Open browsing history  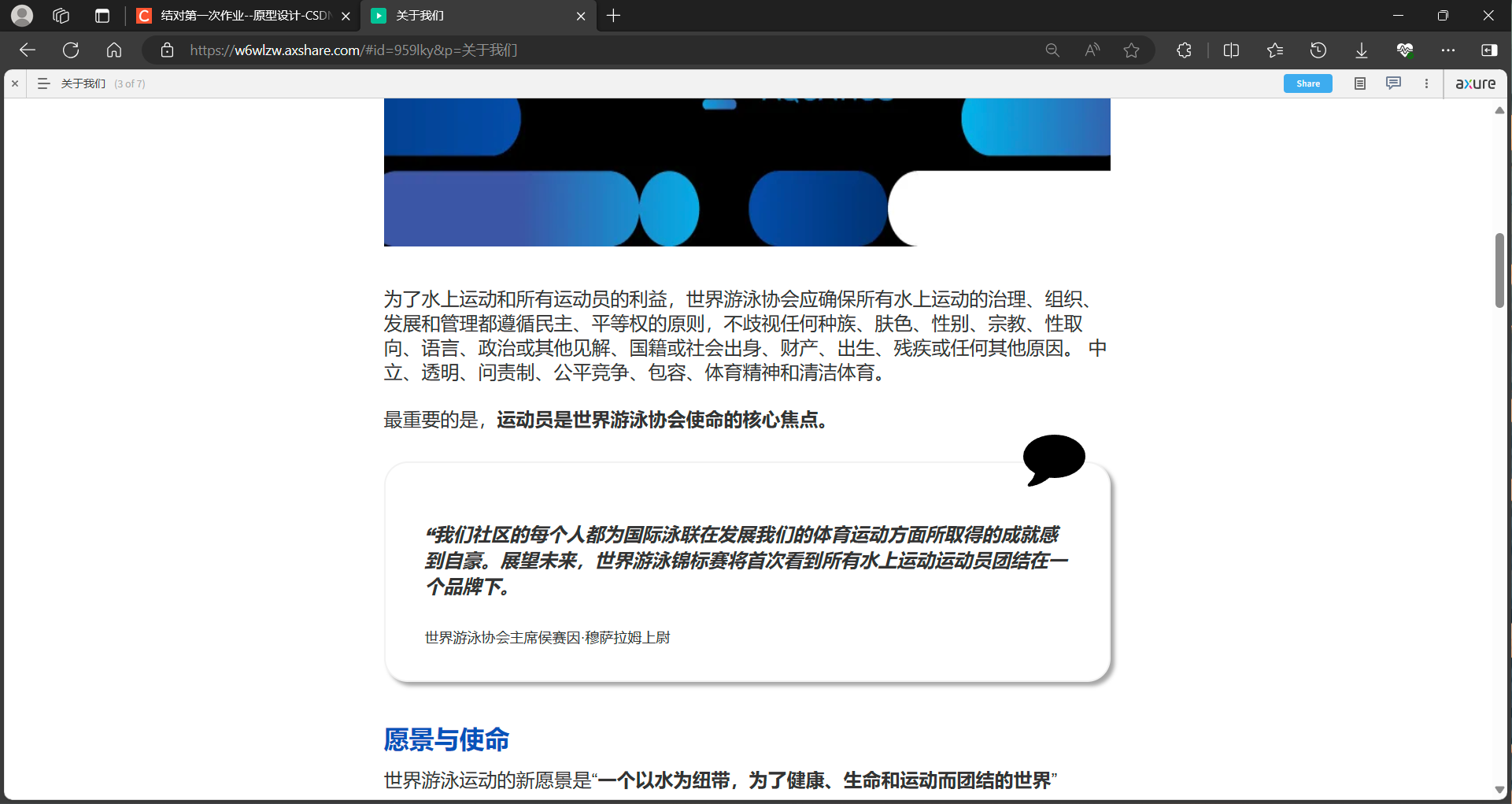coord(1318,50)
